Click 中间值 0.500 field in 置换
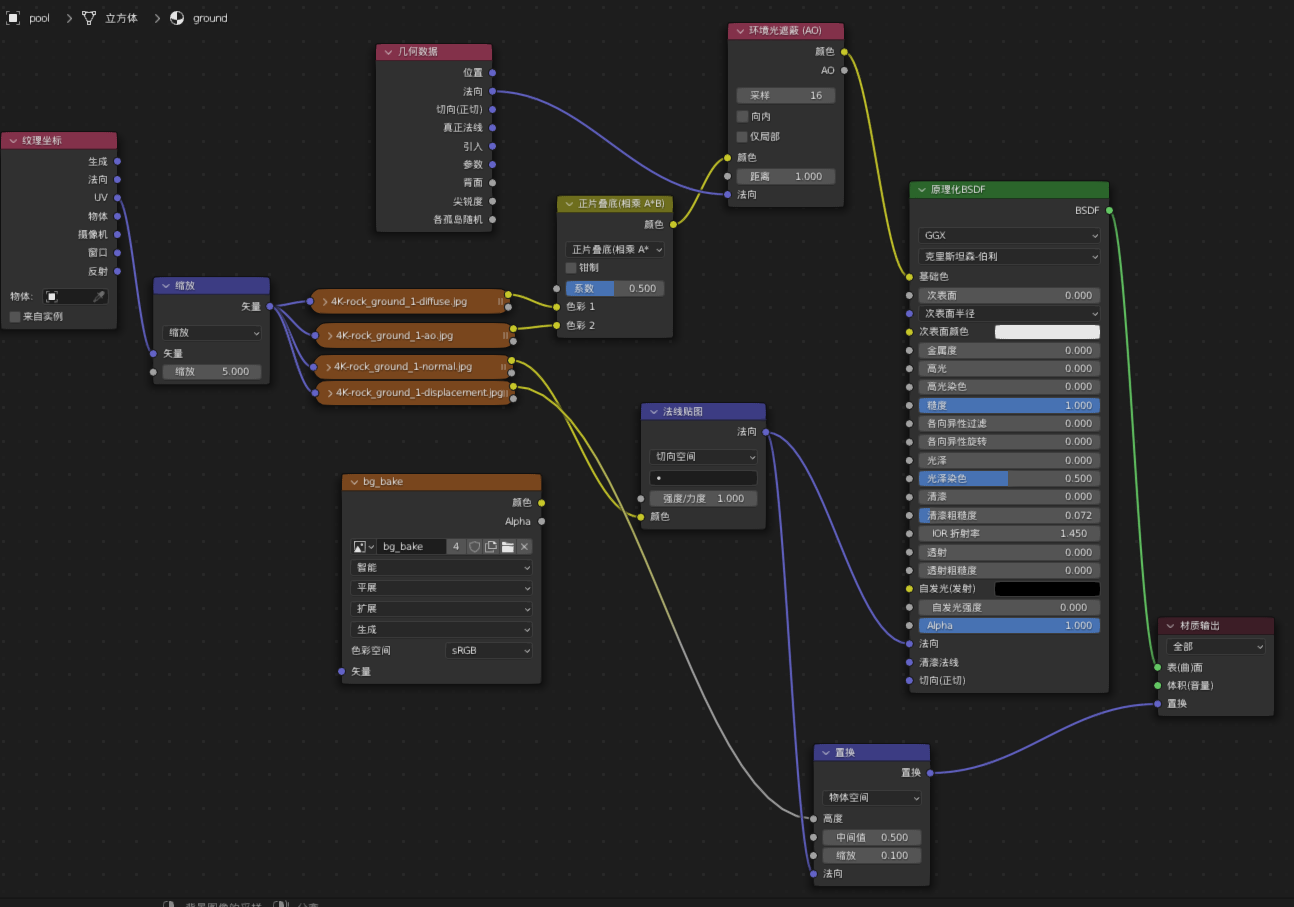This screenshot has width=1294, height=907. pos(871,837)
